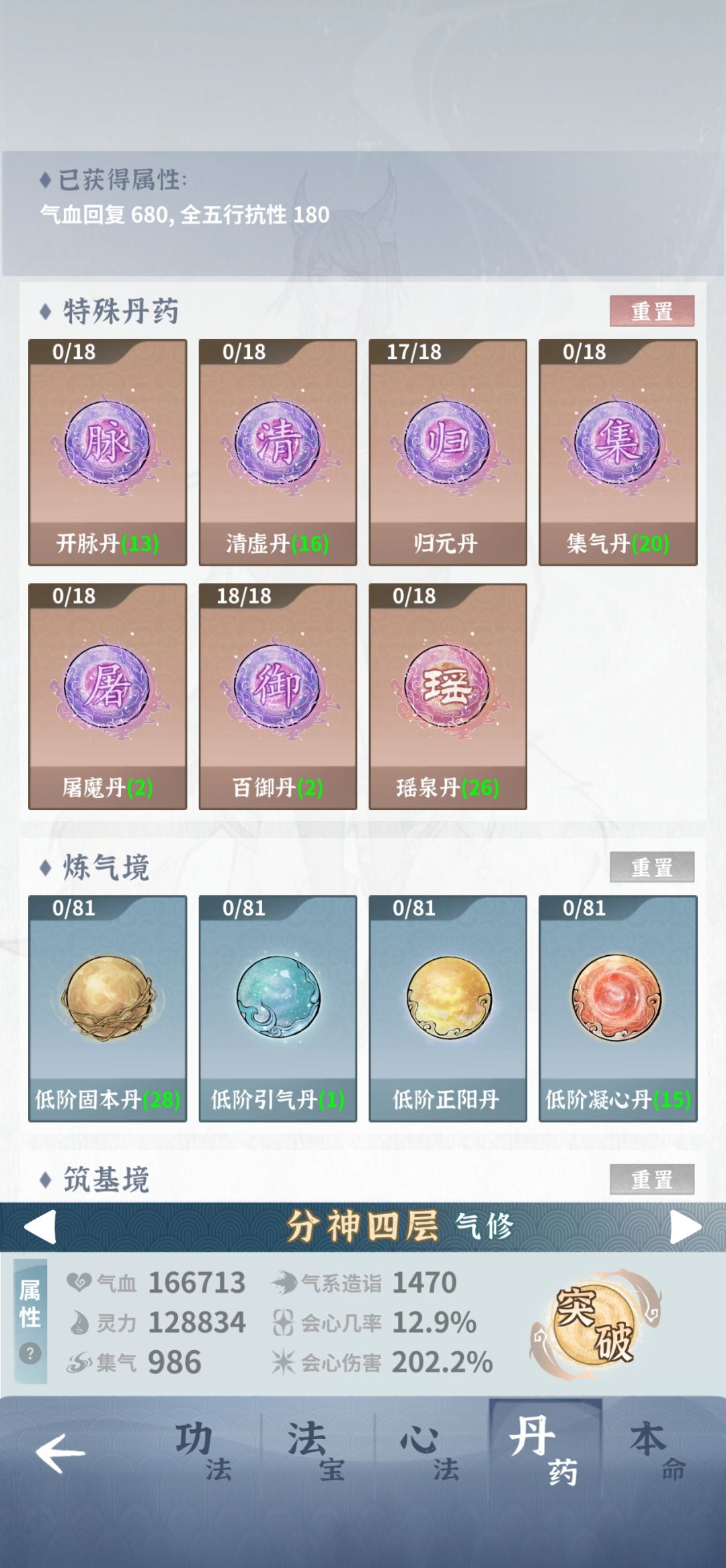The height and width of the screenshot is (1568, 726).
Task: Select the 清虚丹 pill card
Action: (x=278, y=452)
